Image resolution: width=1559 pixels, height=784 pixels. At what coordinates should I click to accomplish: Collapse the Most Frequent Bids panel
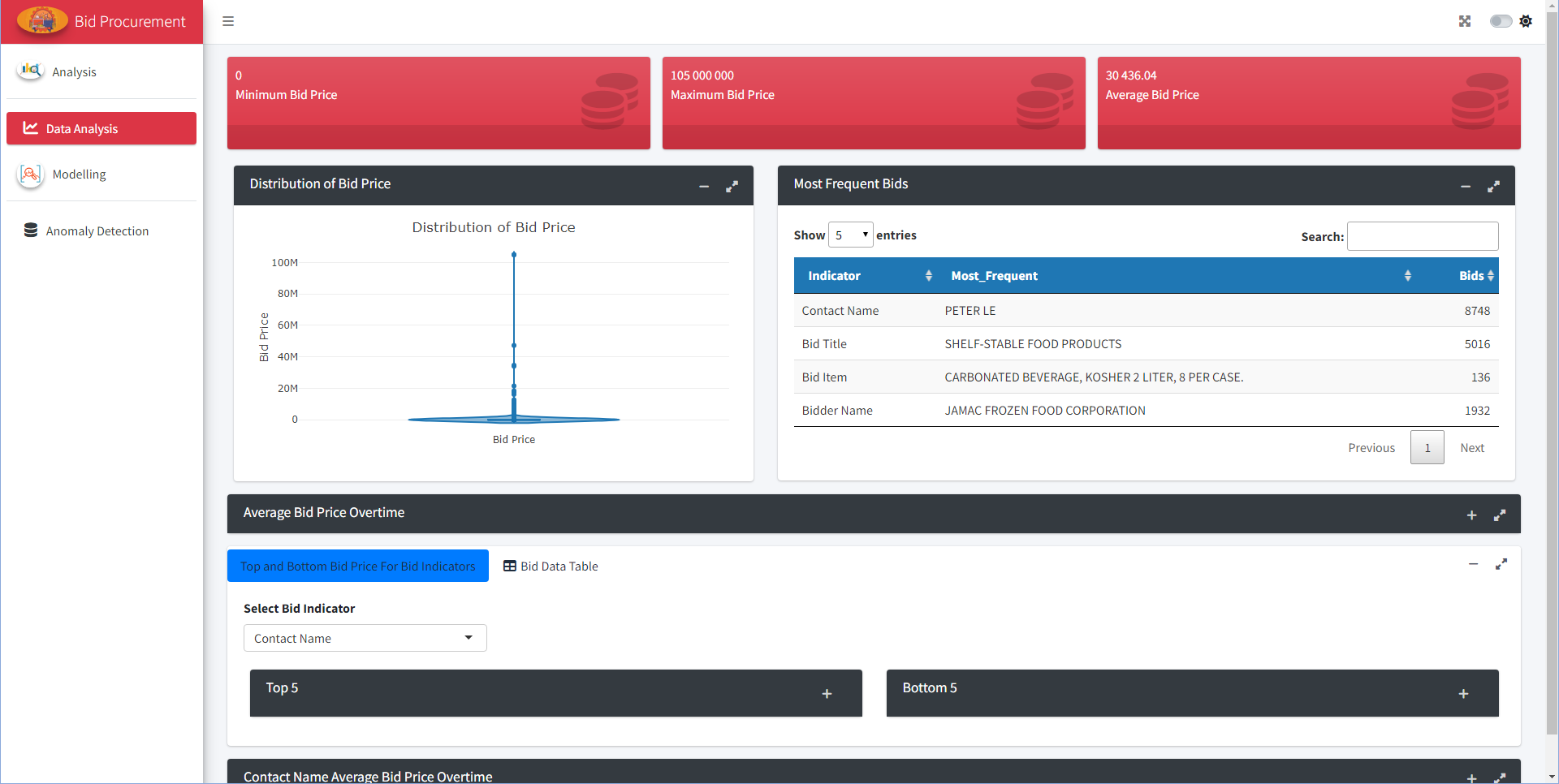point(1466,187)
